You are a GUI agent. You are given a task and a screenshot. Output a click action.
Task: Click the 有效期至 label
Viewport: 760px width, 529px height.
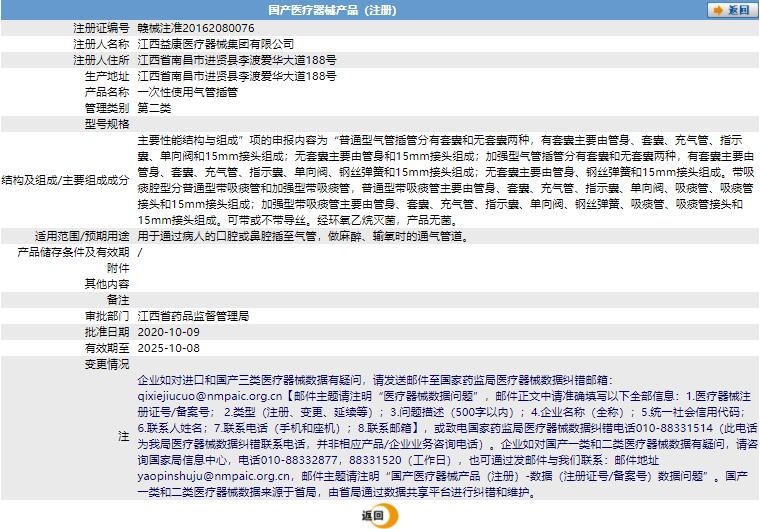107,348
